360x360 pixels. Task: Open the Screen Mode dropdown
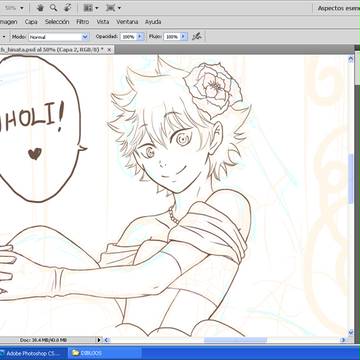pos(113,8)
